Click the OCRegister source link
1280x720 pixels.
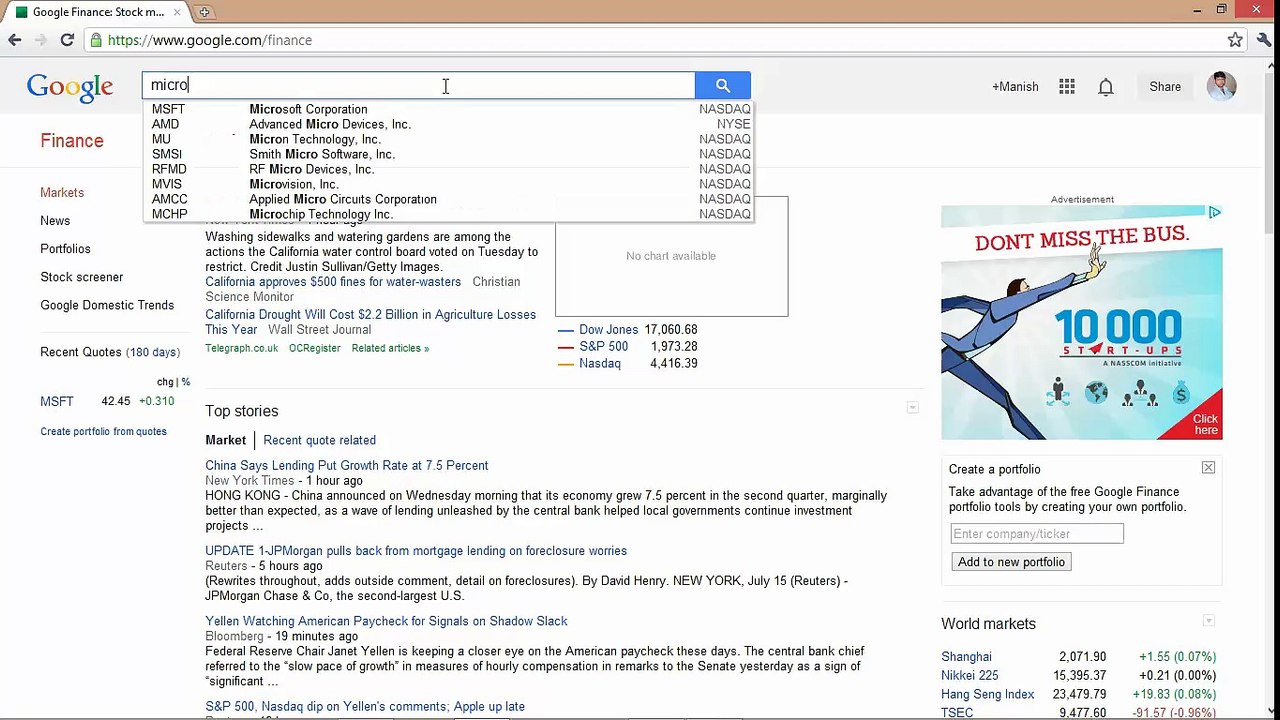pyautogui.click(x=315, y=348)
